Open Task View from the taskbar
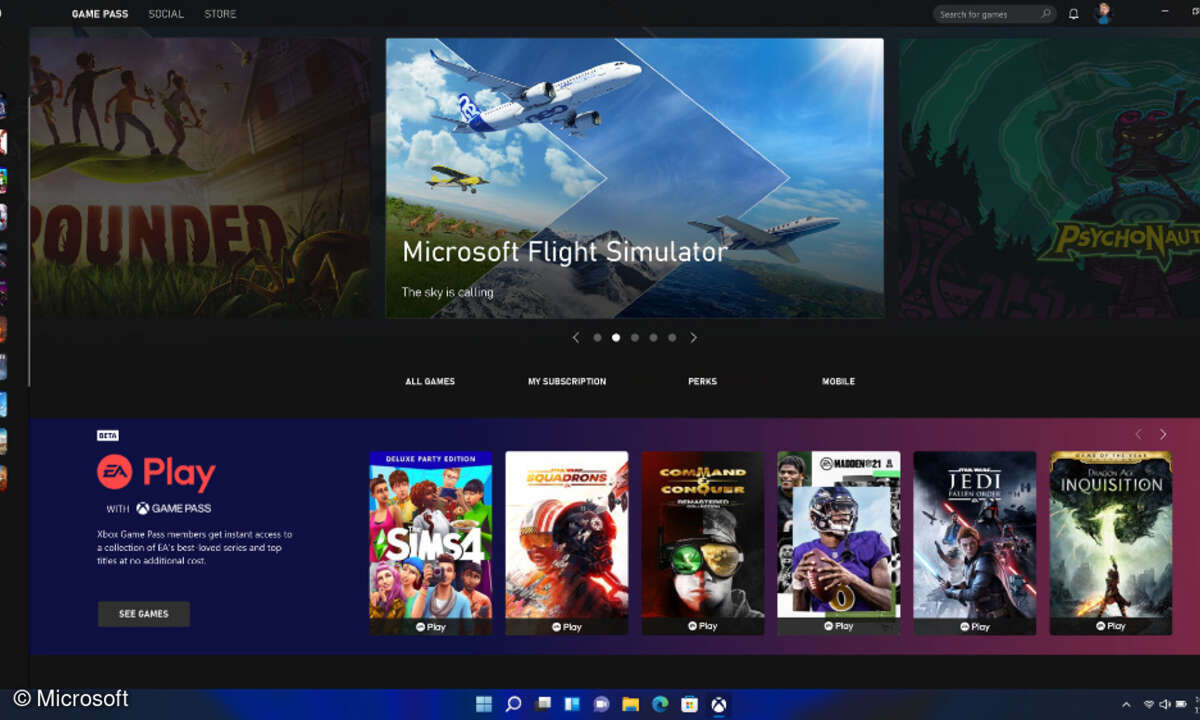This screenshot has height=720, width=1200. click(x=543, y=704)
